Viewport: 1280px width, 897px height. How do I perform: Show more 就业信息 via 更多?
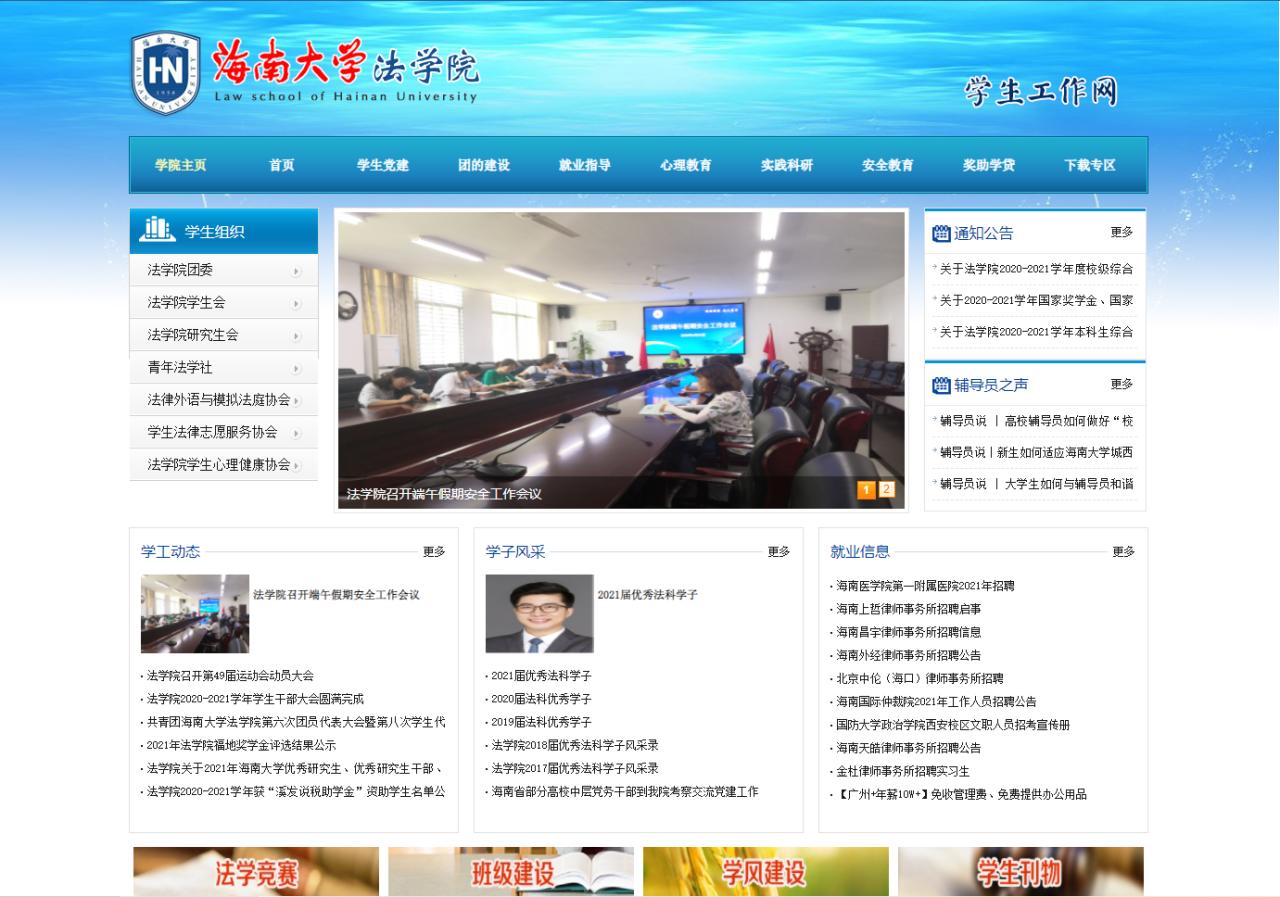click(x=1123, y=552)
